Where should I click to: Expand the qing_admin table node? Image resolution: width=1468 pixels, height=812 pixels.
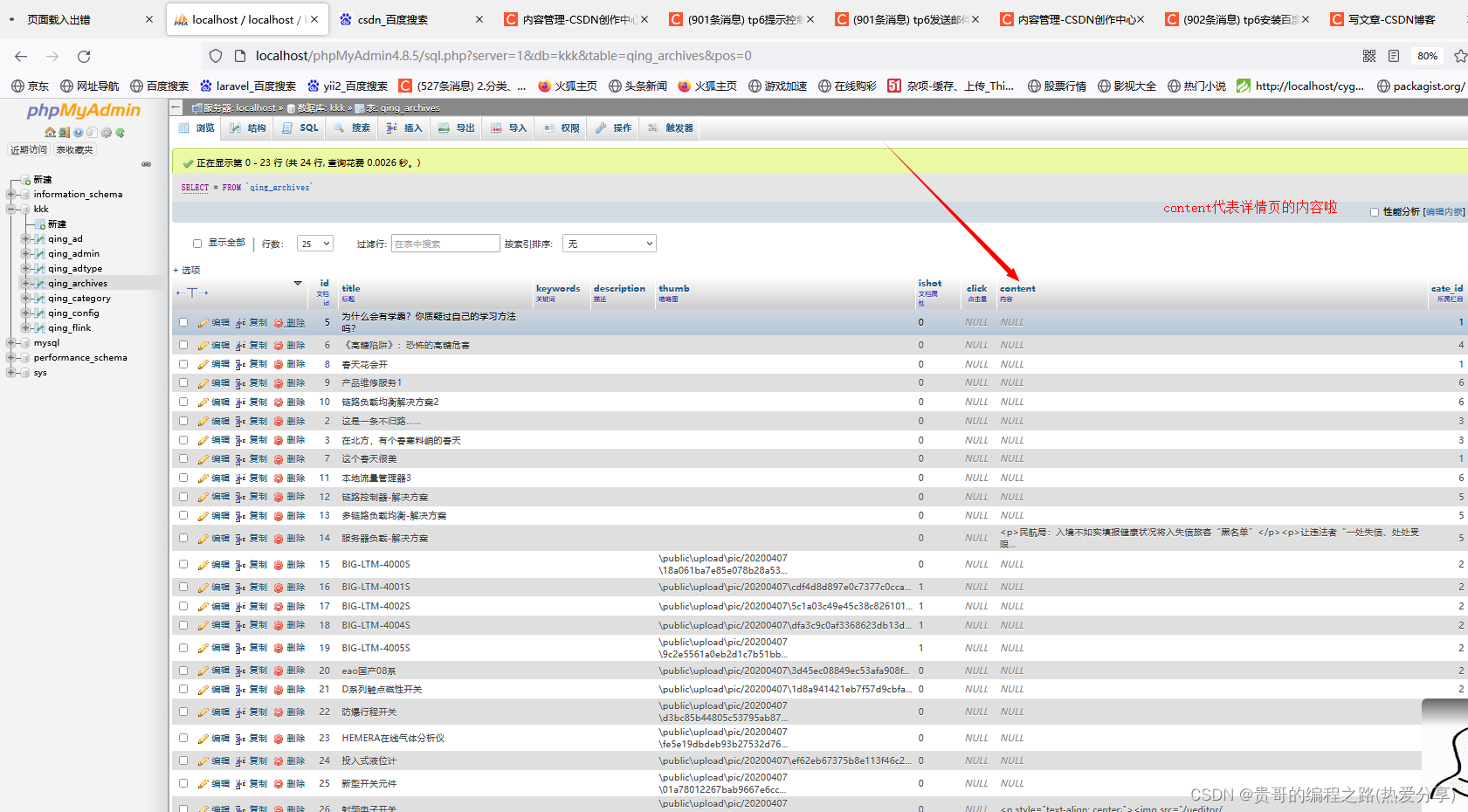coord(25,254)
